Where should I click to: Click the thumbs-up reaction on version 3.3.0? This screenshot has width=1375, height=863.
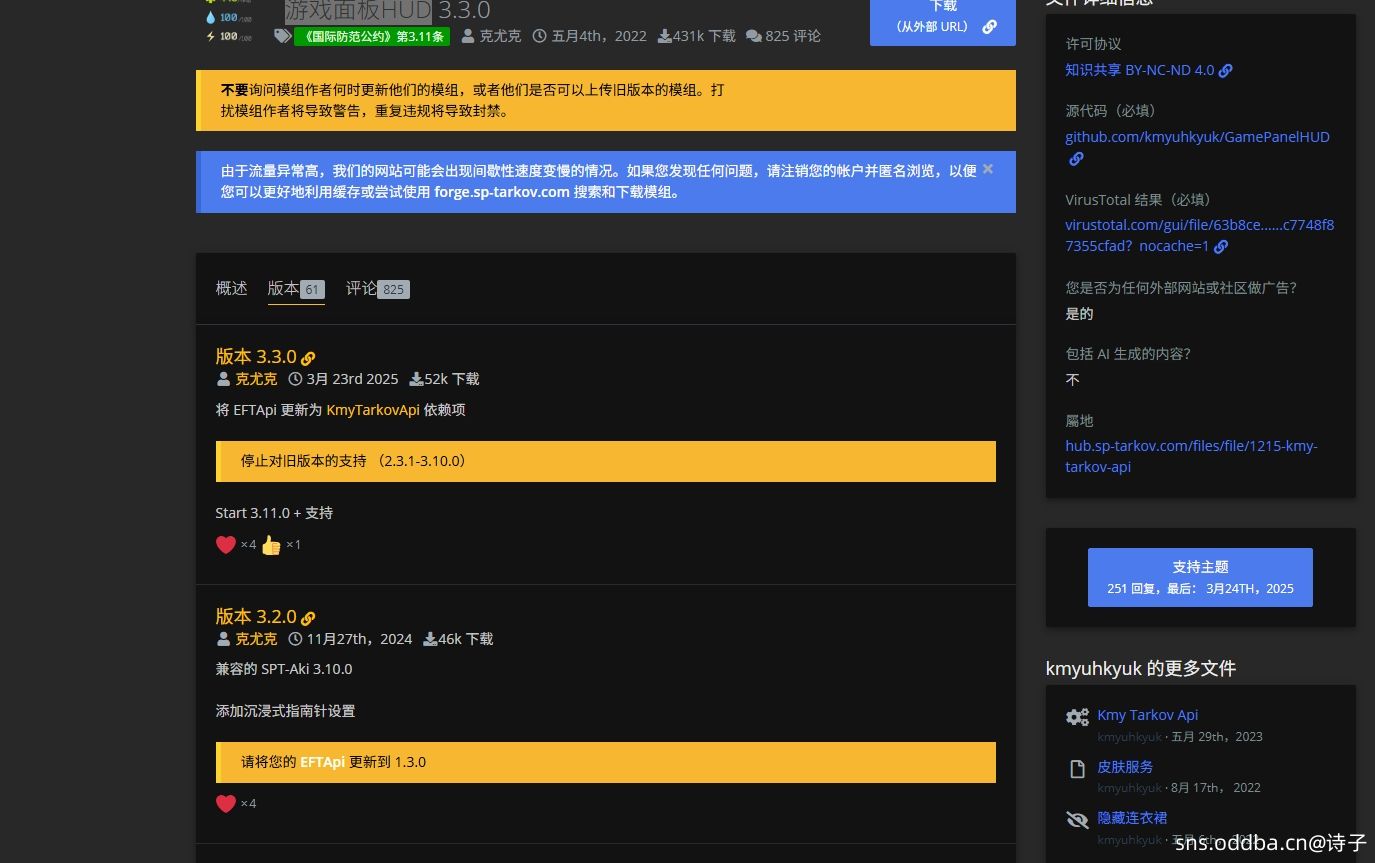[x=271, y=545]
